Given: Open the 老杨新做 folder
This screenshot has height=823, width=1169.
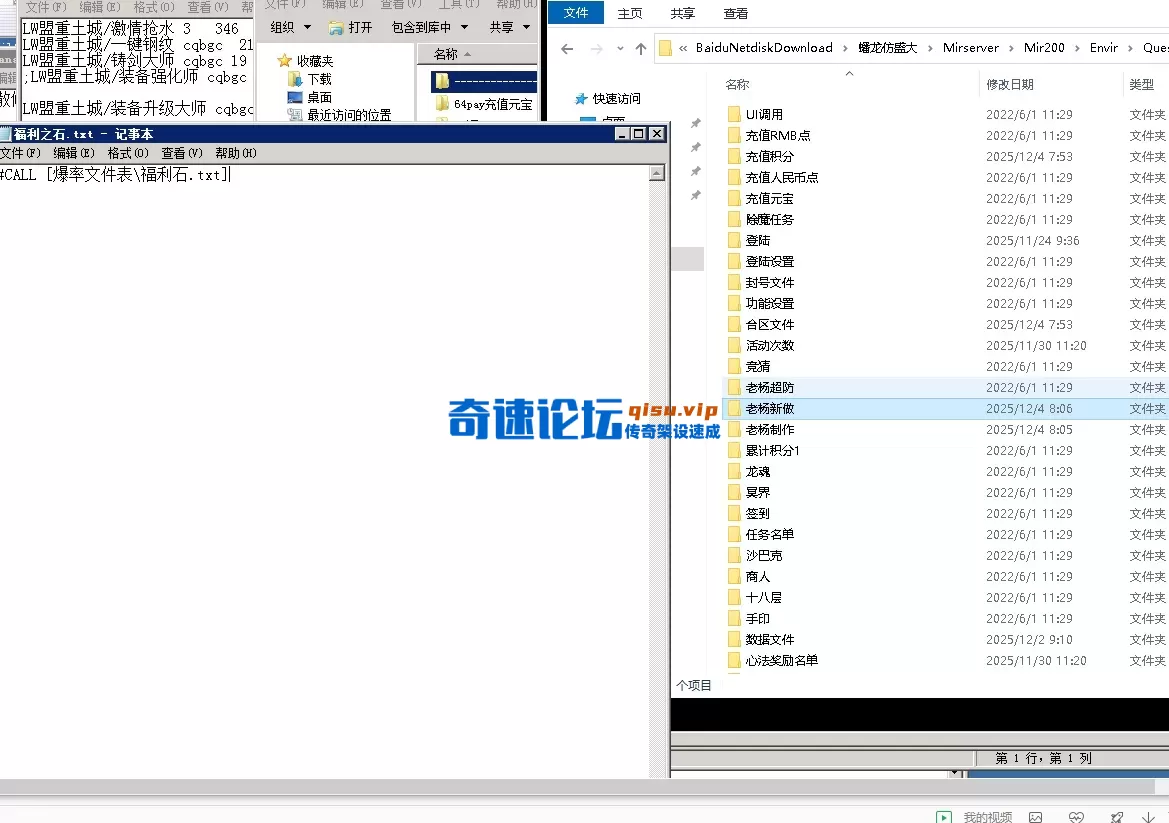Looking at the screenshot, I should (x=770, y=408).
